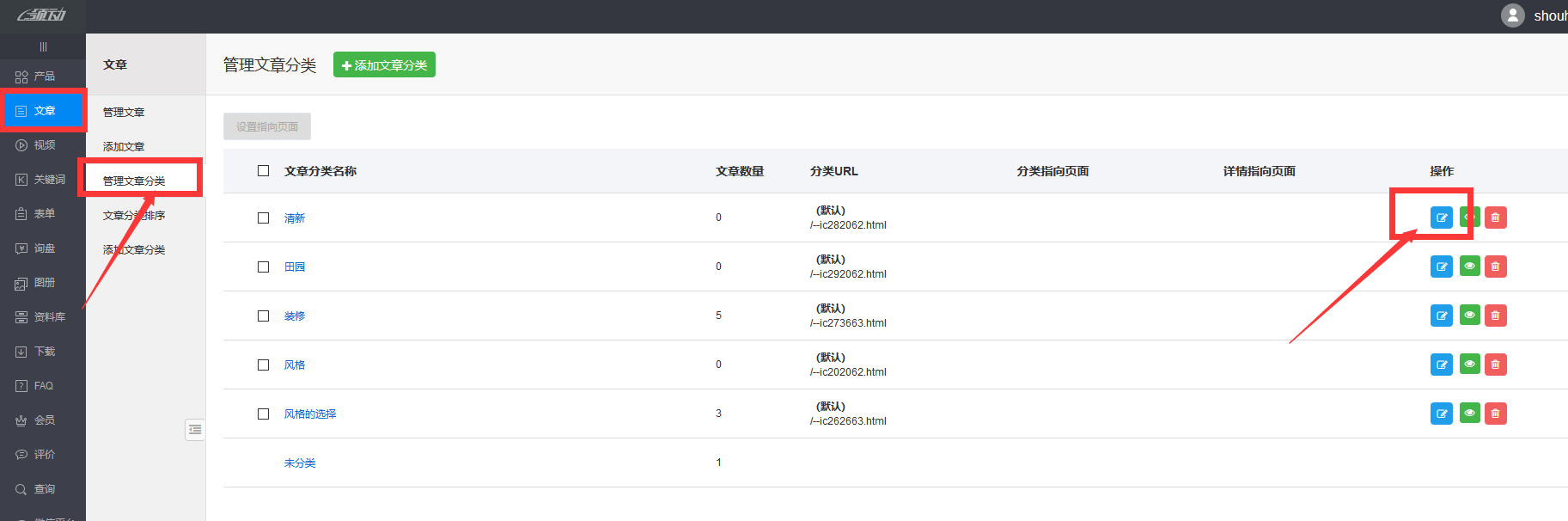Delete the 清新 category with red icon

tap(1495, 218)
